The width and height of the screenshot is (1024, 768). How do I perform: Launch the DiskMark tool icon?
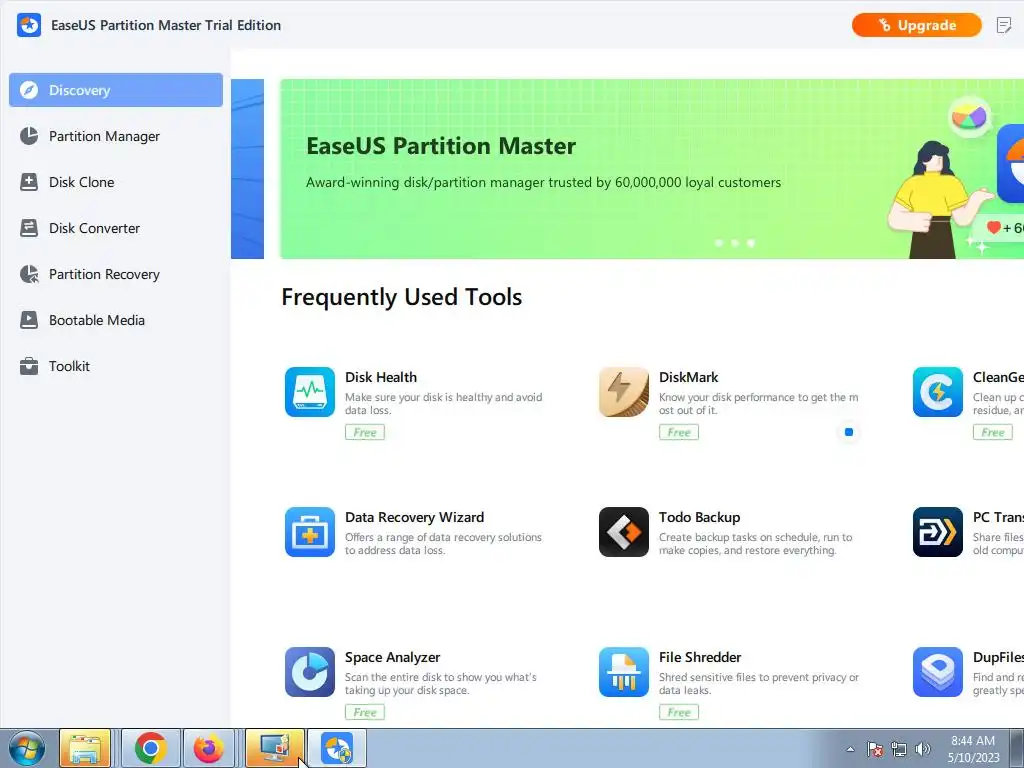[x=624, y=392]
